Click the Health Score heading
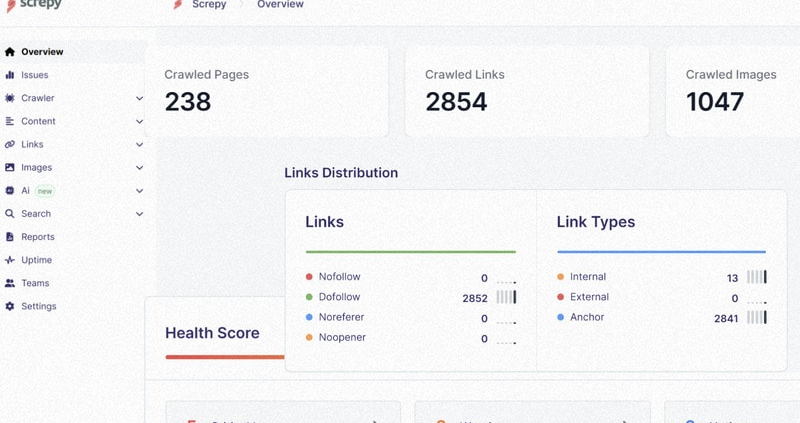Screen dimensions: 800x423 point(212,333)
